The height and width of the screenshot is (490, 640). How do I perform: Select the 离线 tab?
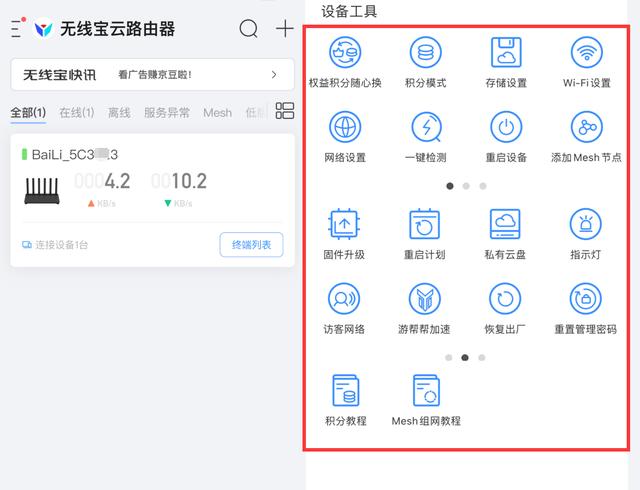click(119, 112)
